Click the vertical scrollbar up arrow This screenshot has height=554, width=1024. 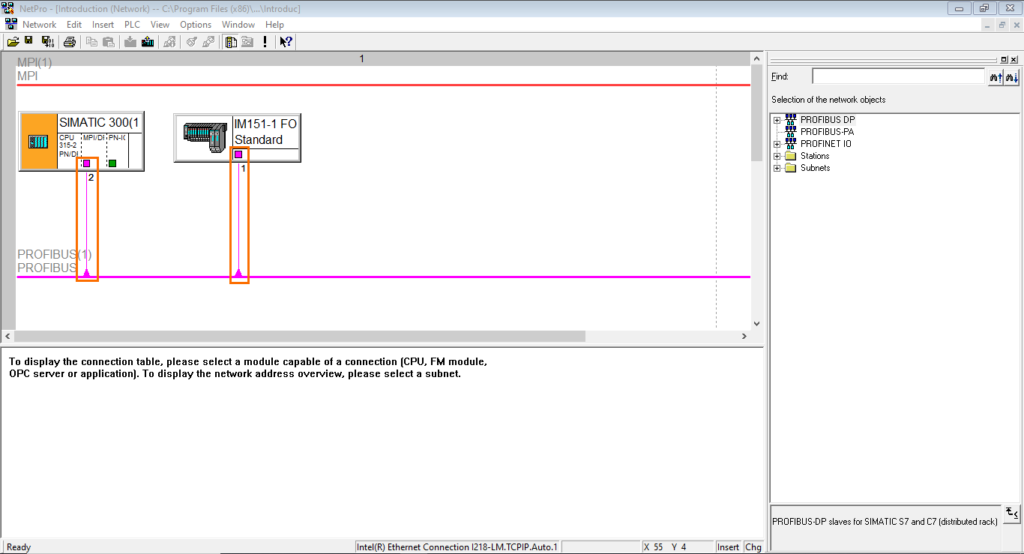click(x=756, y=59)
